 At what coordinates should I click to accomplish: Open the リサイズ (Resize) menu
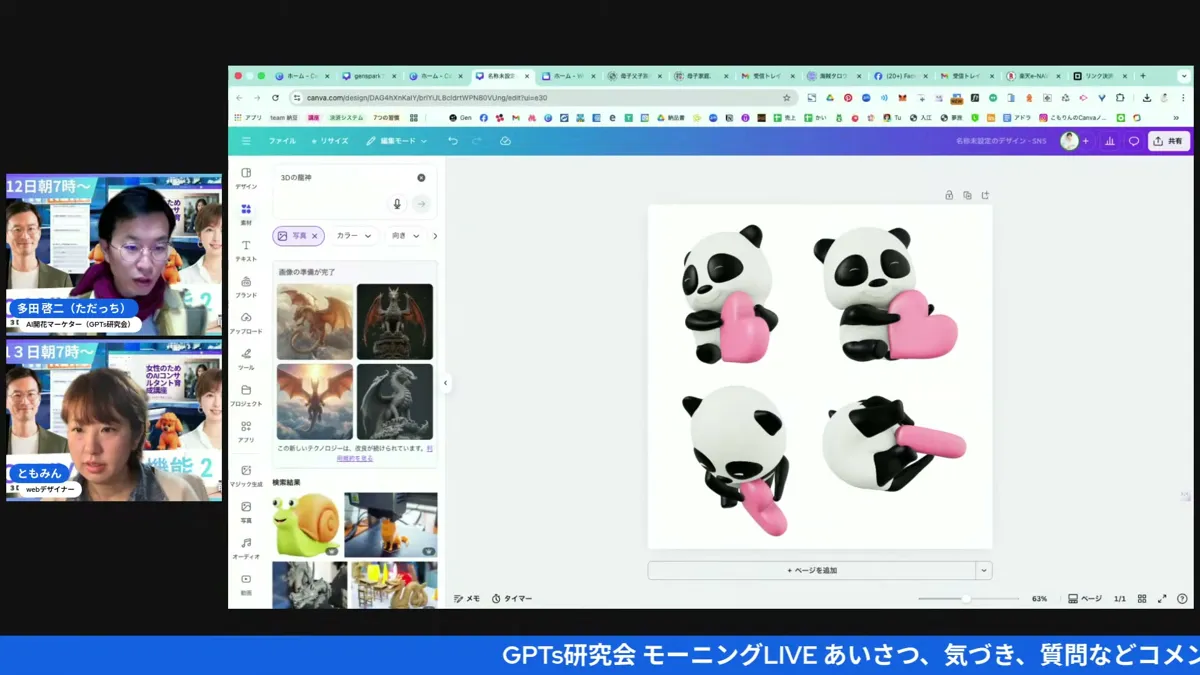click(x=330, y=141)
